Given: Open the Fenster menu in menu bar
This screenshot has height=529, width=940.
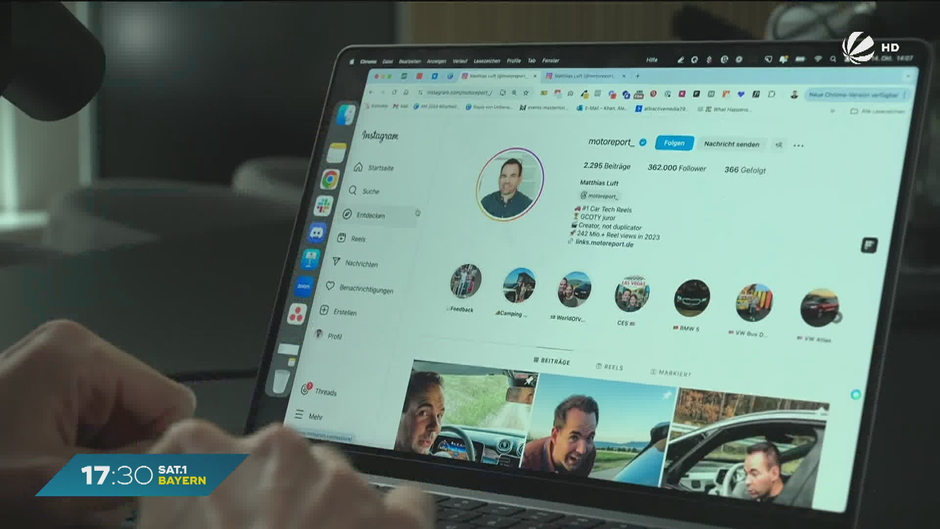Looking at the screenshot, I should pyautogui.click(x=551, y=61).
